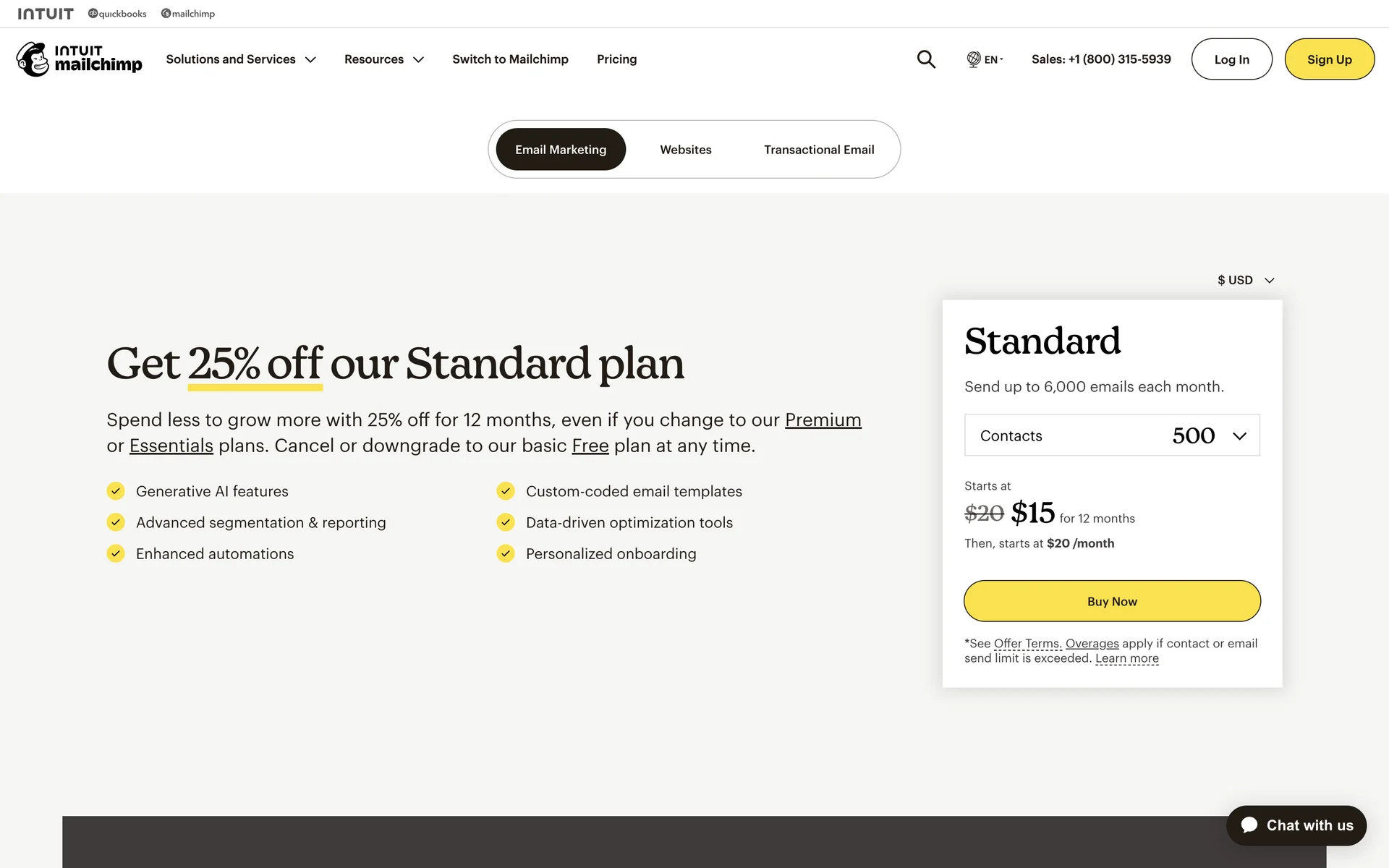Click the Sign Up button
This screenshot has width=1389, height=868.
tap(1329, 59)
